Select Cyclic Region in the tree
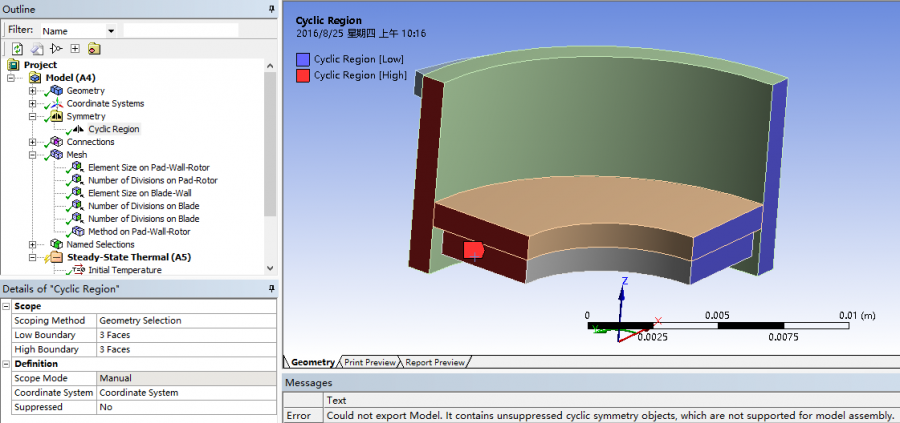Viewport: 900px width, 423px height. (x=114, y=129)
